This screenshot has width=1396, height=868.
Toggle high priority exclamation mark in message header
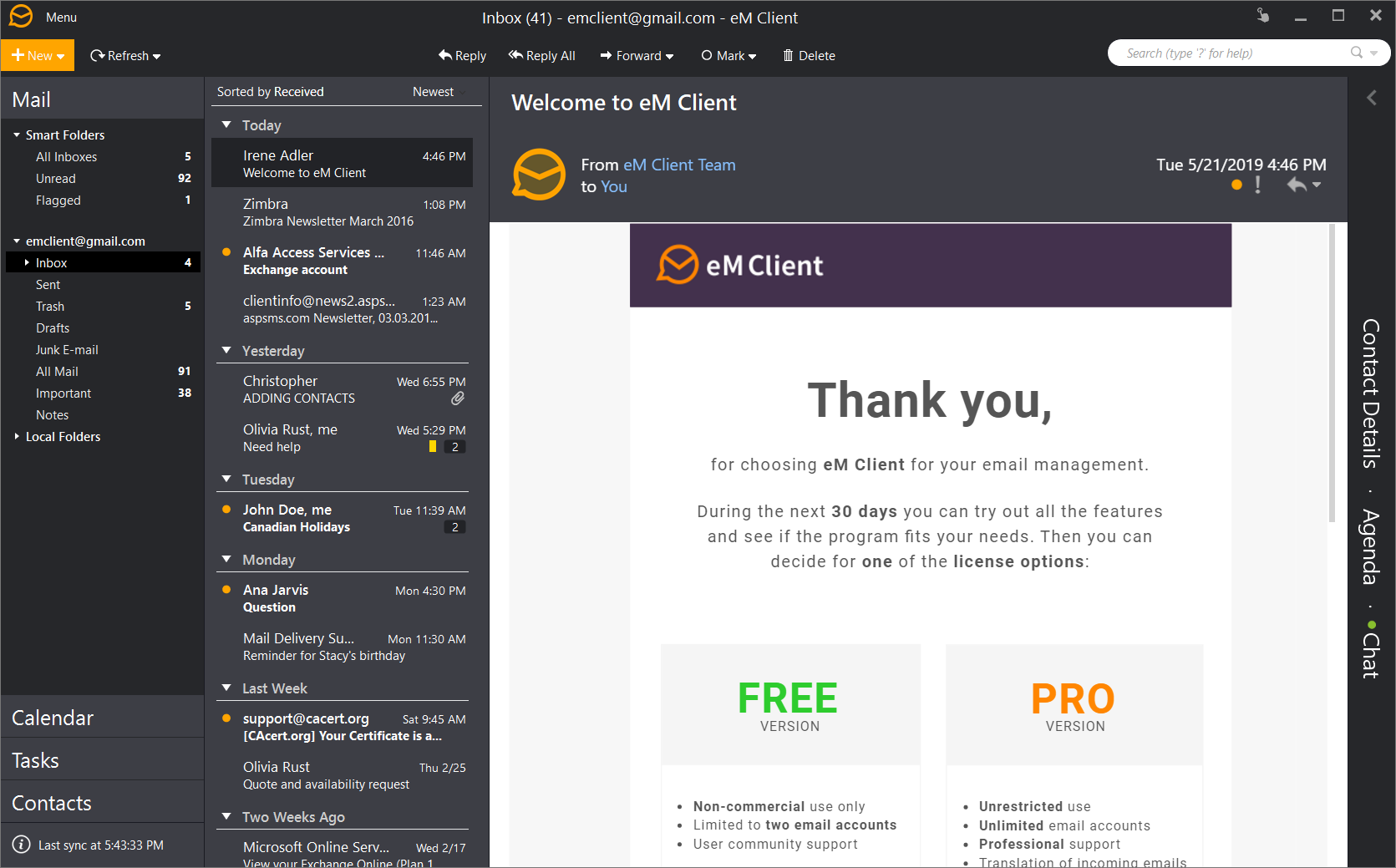tap(1257, 185)
